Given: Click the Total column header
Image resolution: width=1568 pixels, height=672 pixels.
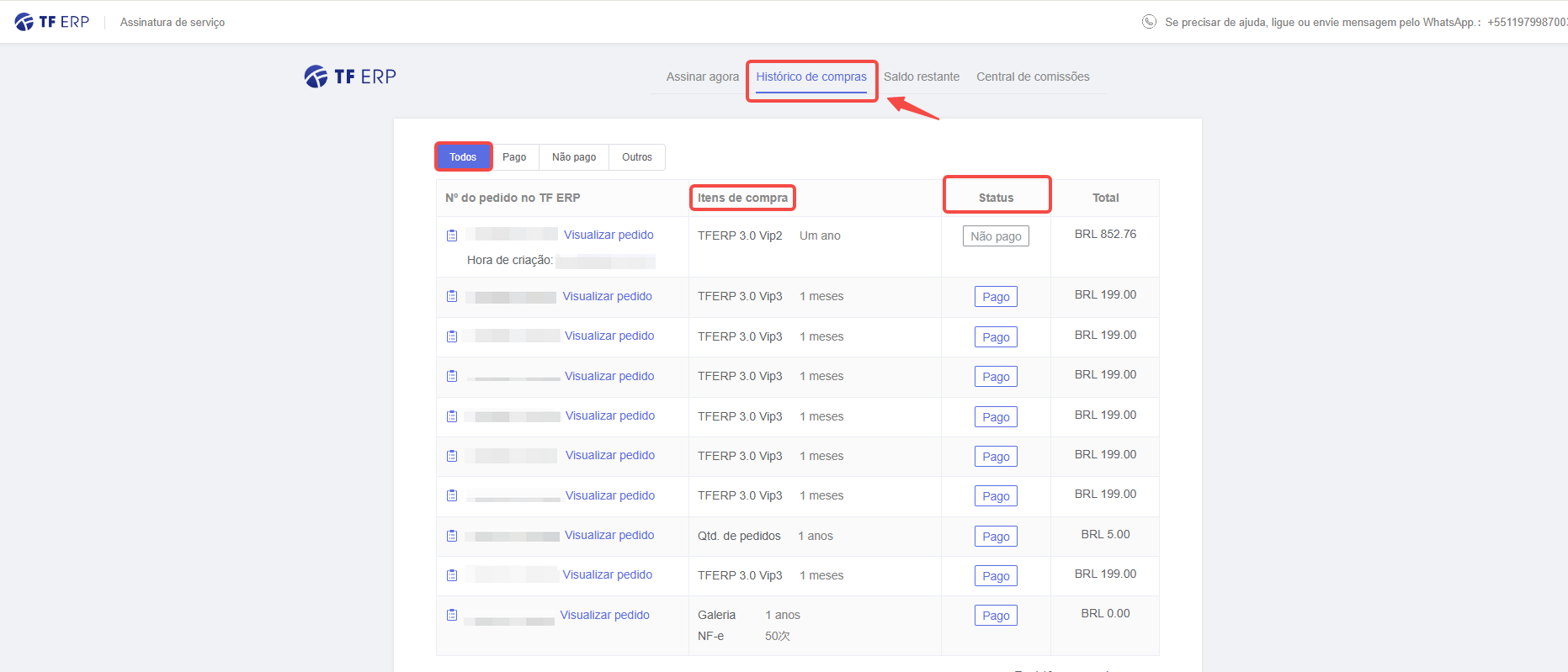Looking at the screenshot, I should (1105, 198).
